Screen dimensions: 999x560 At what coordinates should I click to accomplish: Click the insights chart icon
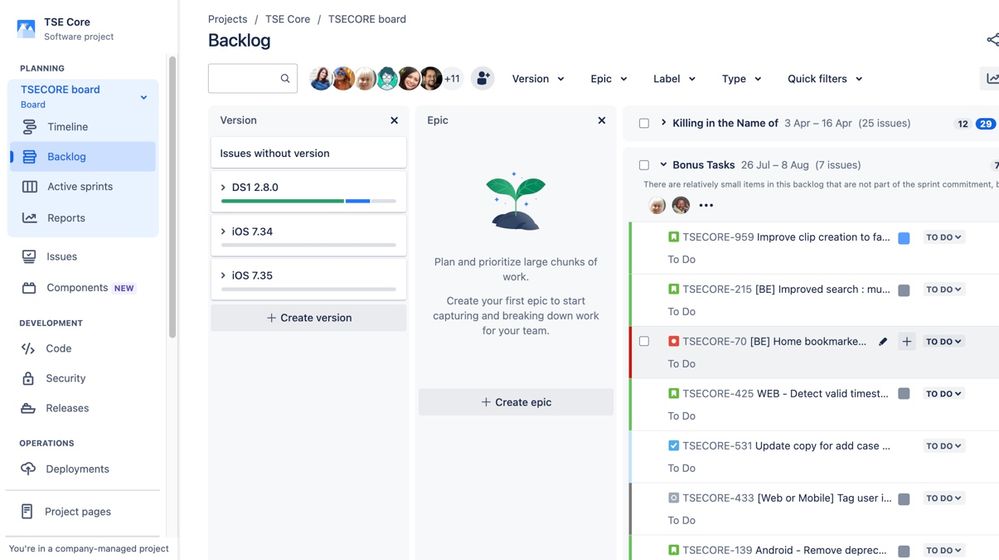[991, 78]
